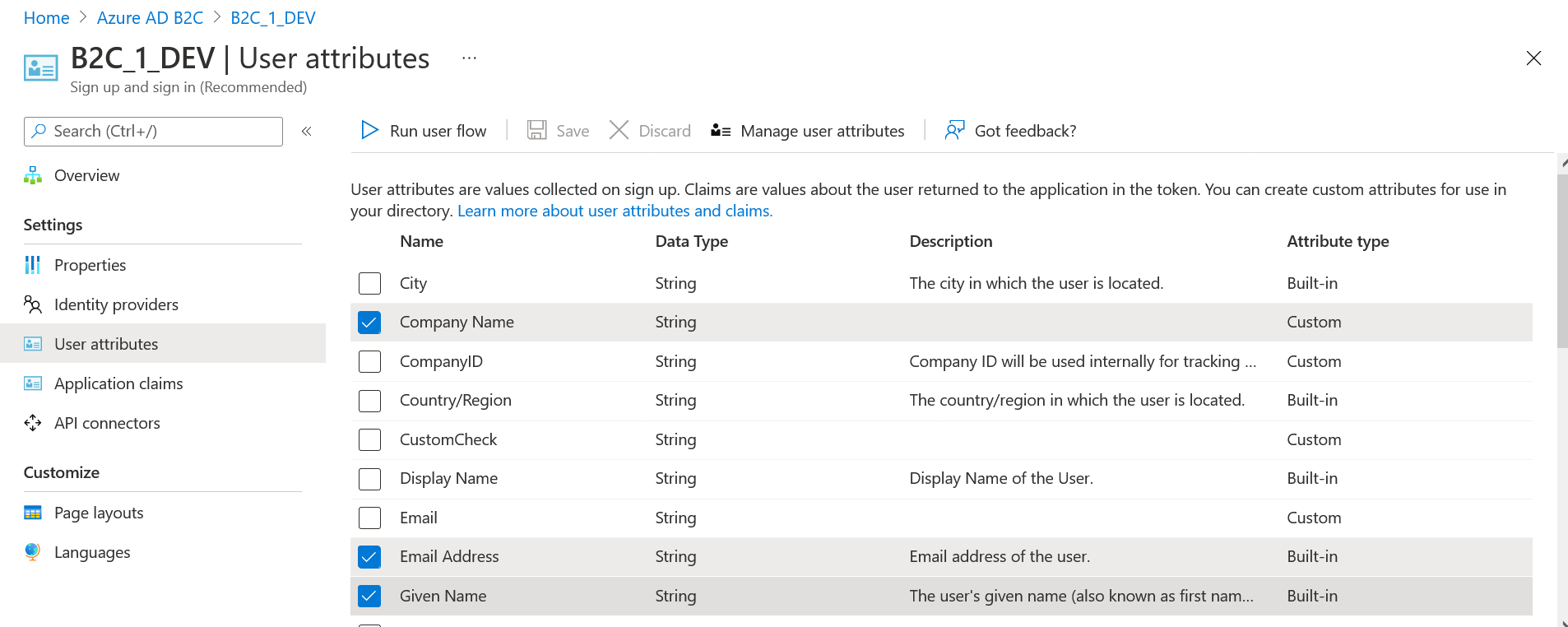Click the Discard X icon
Image resolution: width=1568 pixels, height=627 pixels.
coord(619,130)
